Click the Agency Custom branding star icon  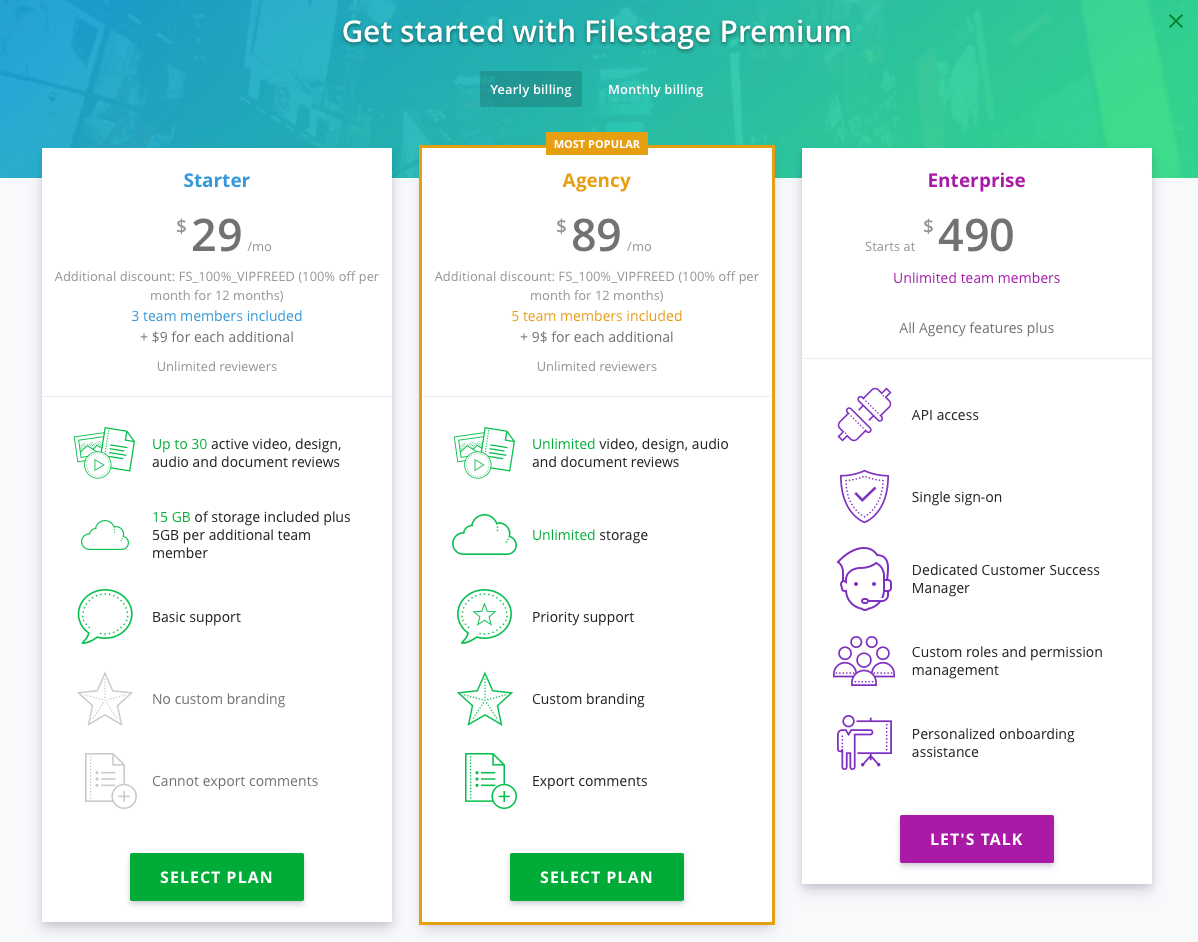point(484,699)
